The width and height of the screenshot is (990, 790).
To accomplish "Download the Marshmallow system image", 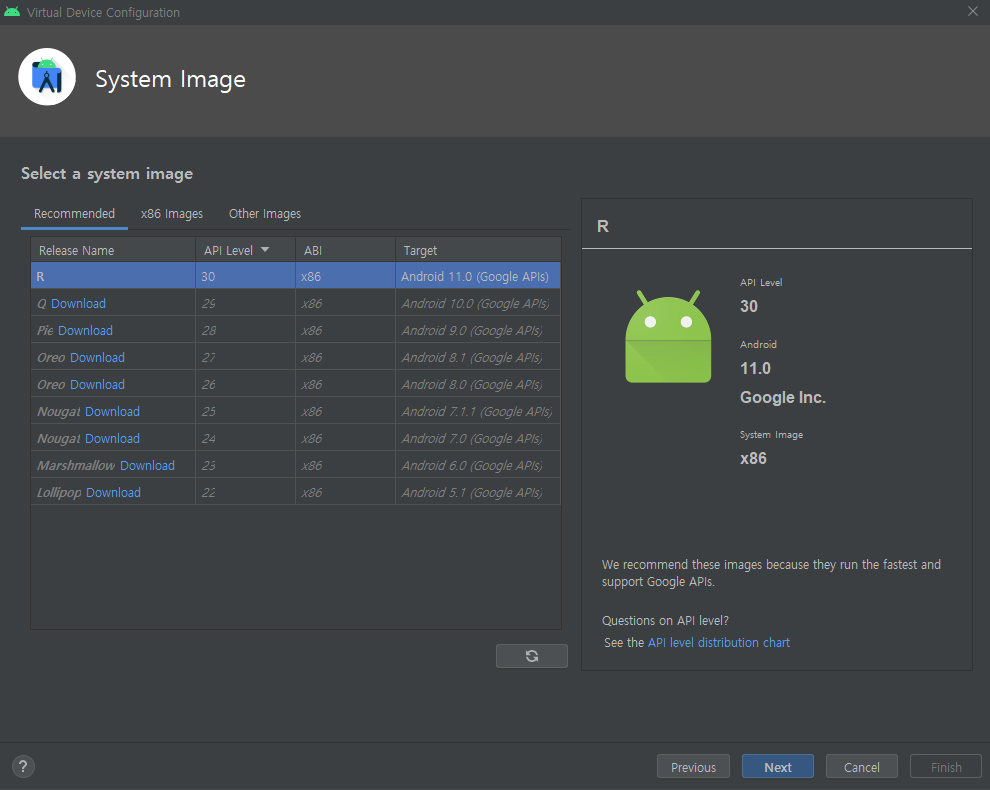I will point(147,466).
